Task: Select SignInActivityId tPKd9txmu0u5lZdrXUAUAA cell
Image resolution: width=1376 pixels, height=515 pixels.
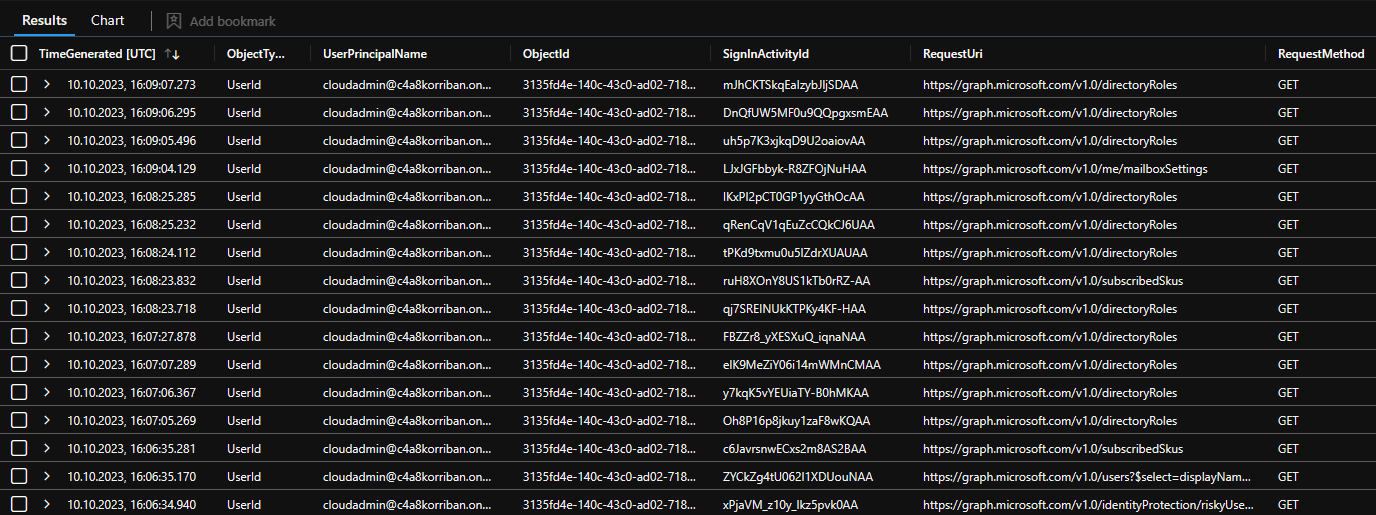Action: click(x=795, y=253)
